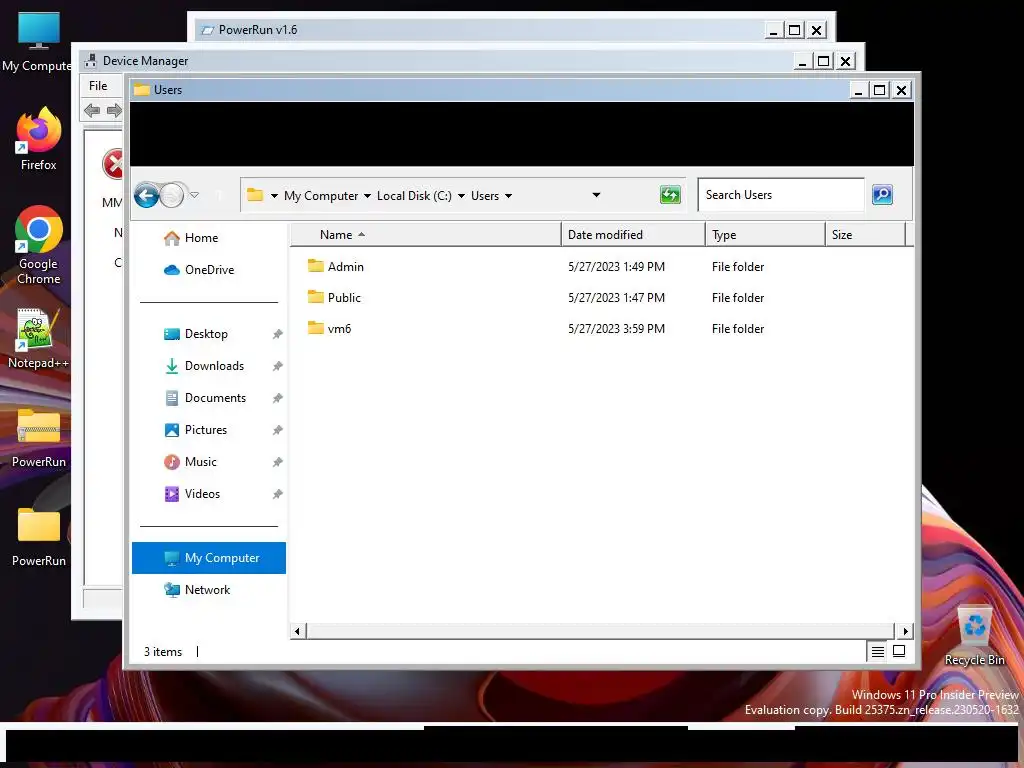This screenshot has height=768, width=1024.
Task: Click Back arrow in Device Manager toolbar
Action: pyautogui.click(x=92, y=110)
